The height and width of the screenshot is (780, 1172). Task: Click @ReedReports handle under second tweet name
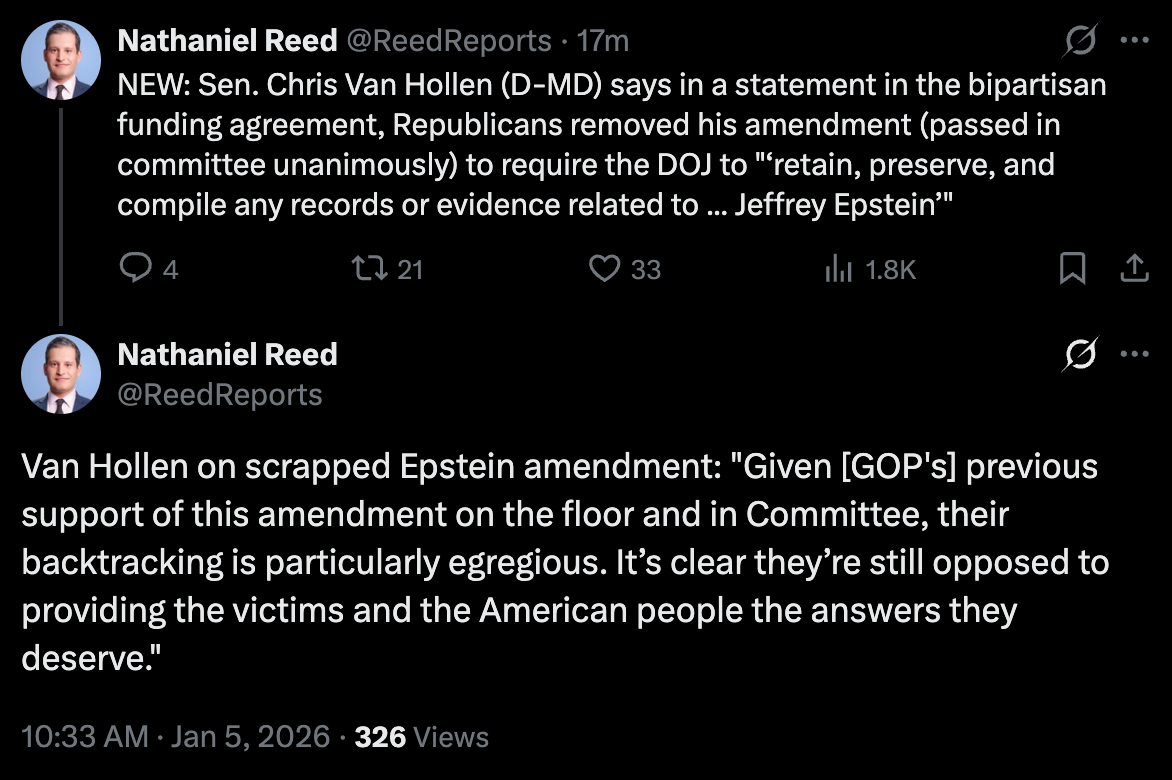pyautogui.click(x=220, y=395)
